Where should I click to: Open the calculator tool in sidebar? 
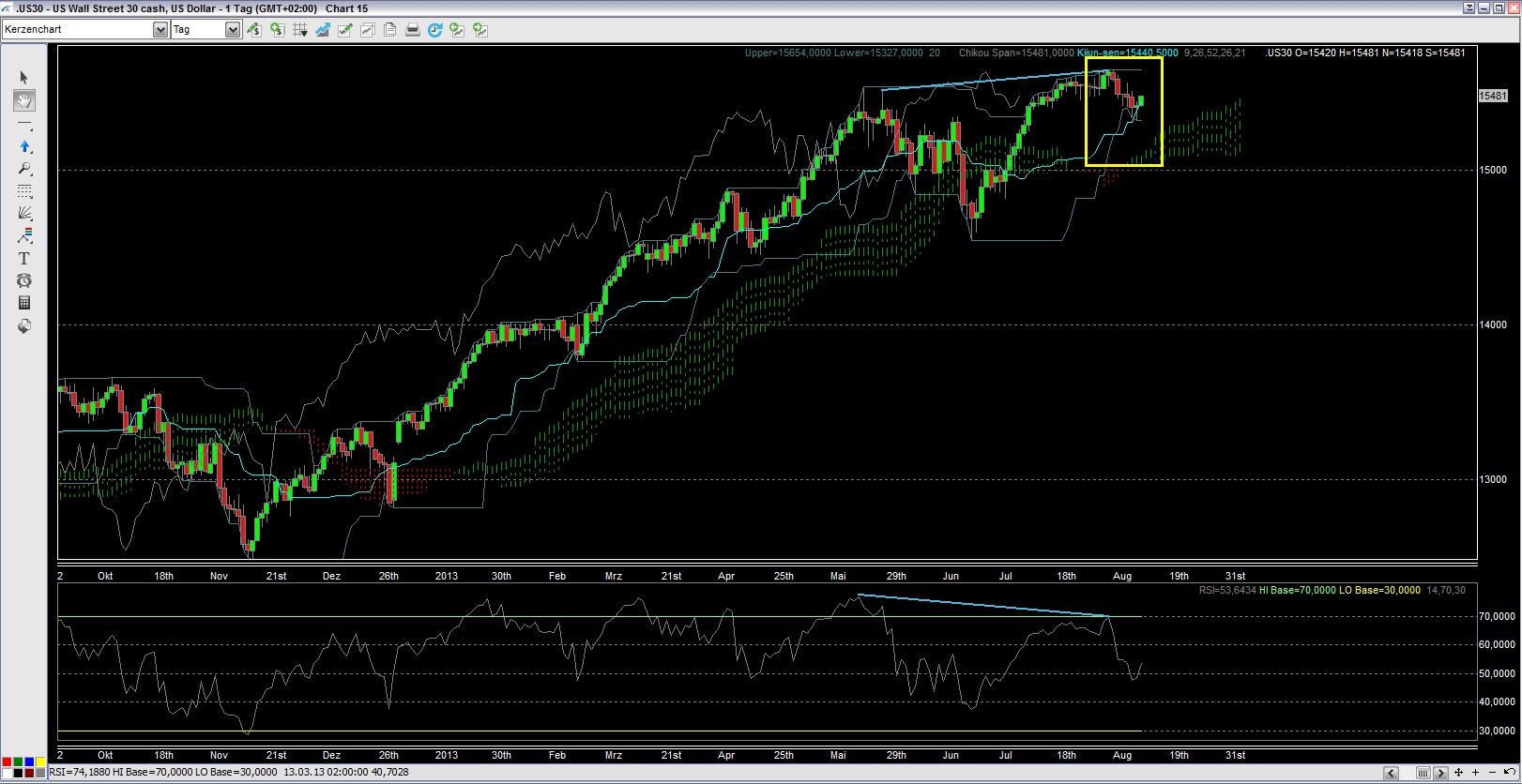tap(24, 303)
